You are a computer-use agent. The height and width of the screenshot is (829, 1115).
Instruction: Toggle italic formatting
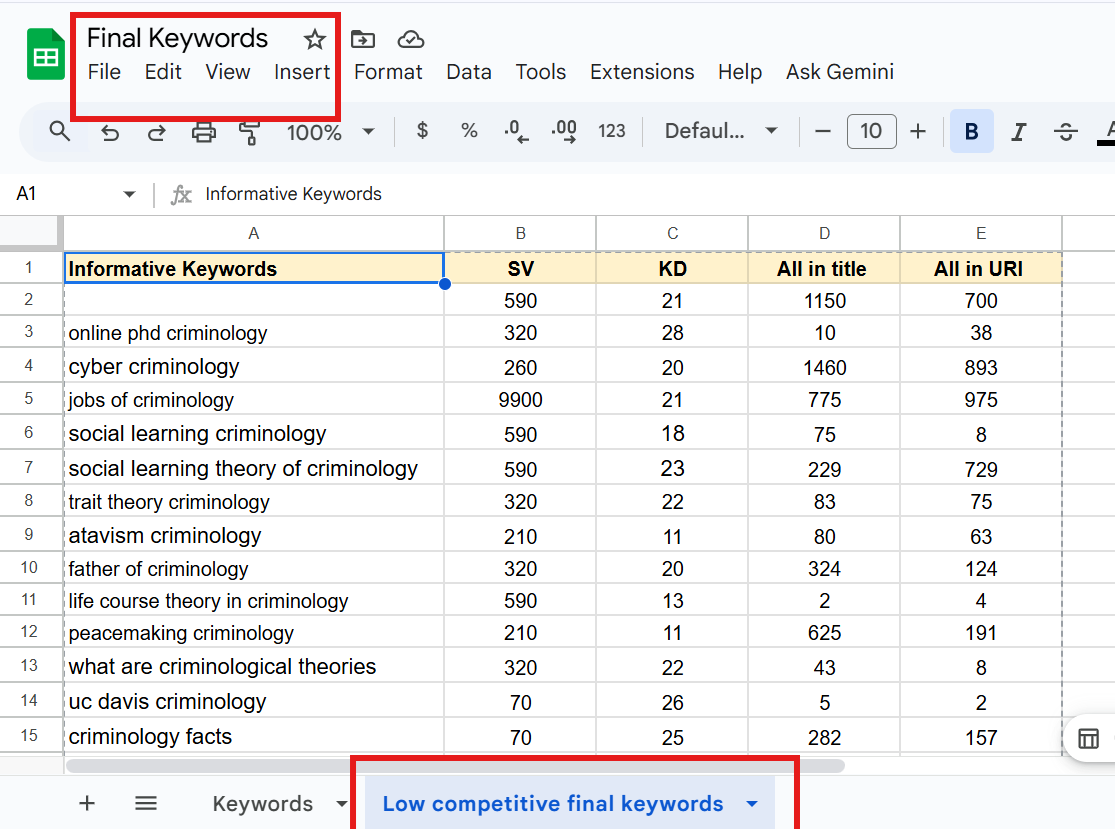[1019, 132]
